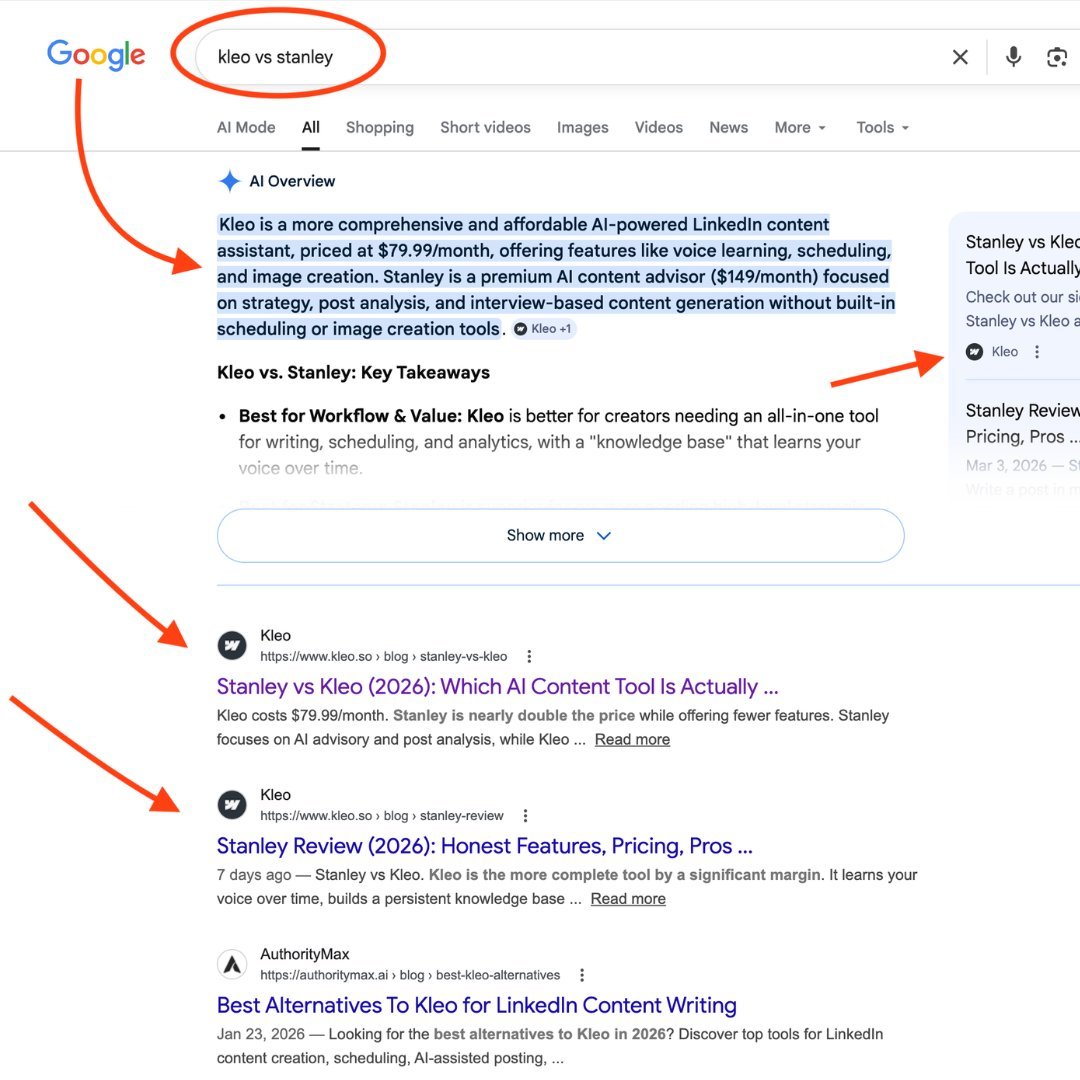Open search by image camera icon
This screenshot has width=1080, height=1080.
click(1057, 57)
